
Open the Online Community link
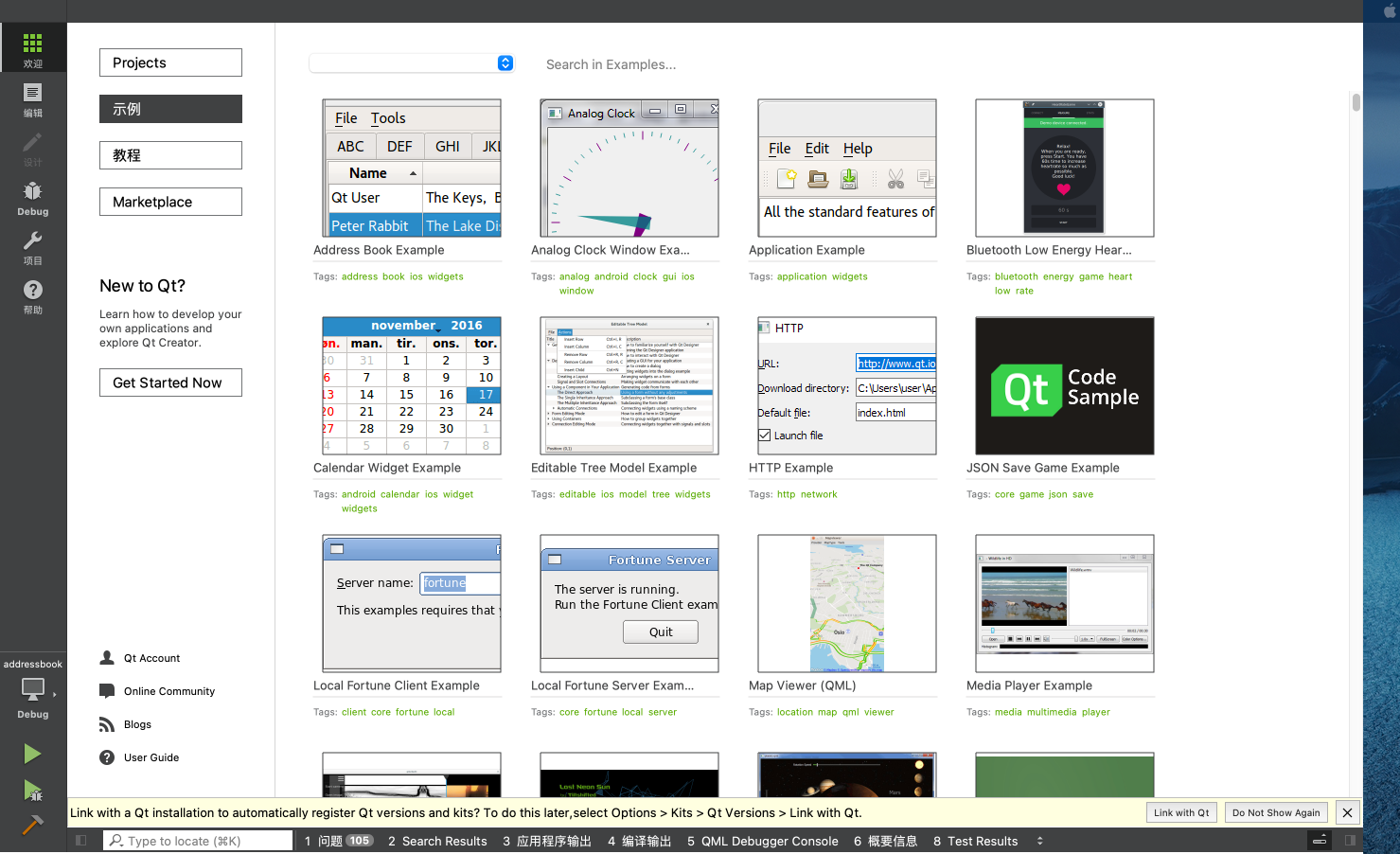(169, 691)
